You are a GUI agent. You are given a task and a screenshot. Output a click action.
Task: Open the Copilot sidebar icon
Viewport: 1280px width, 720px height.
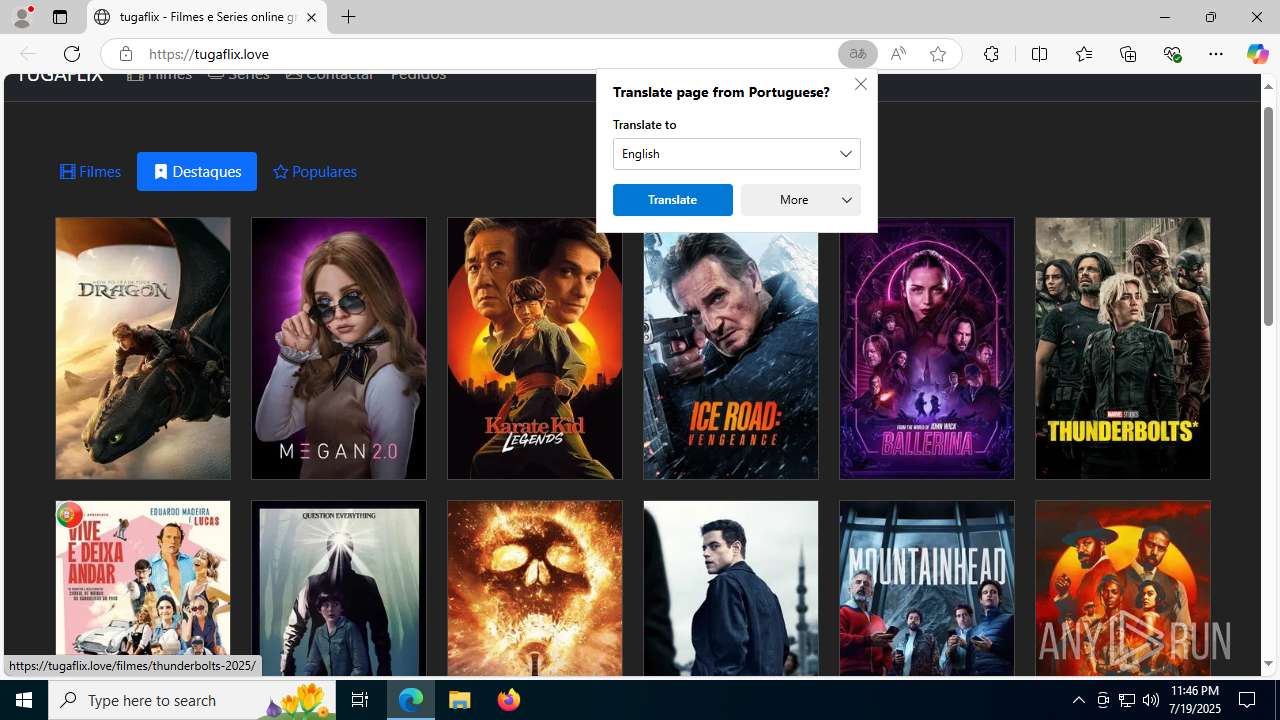tap(1257, 54)
